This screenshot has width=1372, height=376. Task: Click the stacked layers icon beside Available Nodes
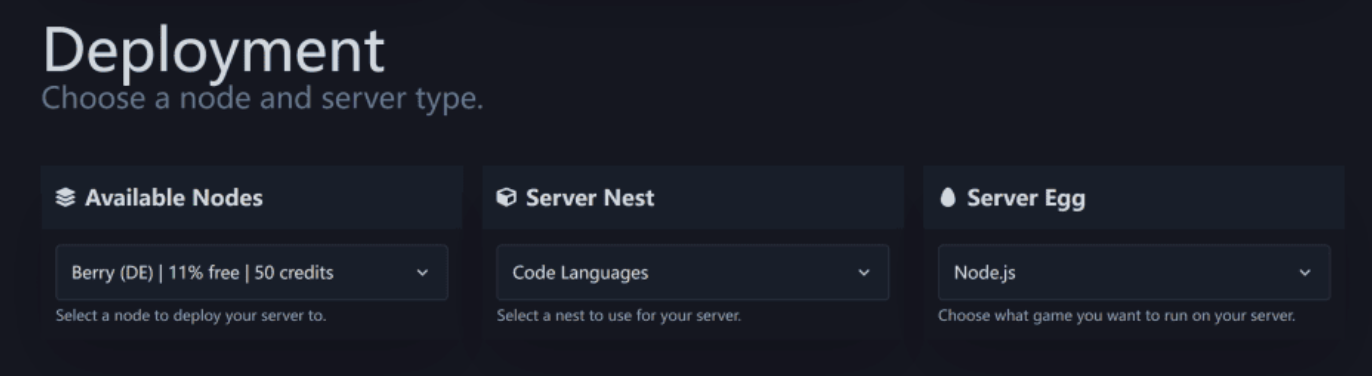pos(65,198)
